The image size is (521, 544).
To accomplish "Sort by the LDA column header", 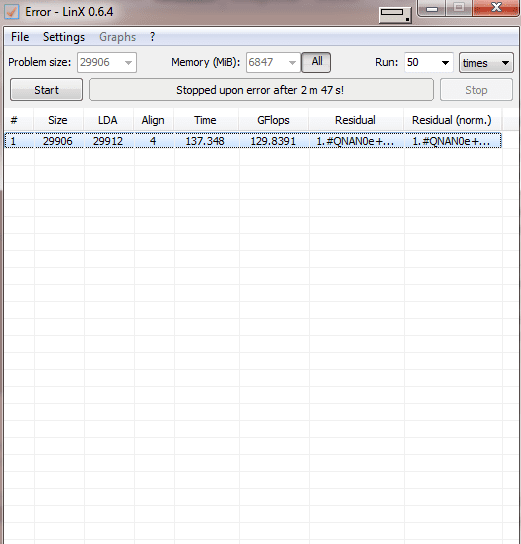I will [x=108, y=120].
